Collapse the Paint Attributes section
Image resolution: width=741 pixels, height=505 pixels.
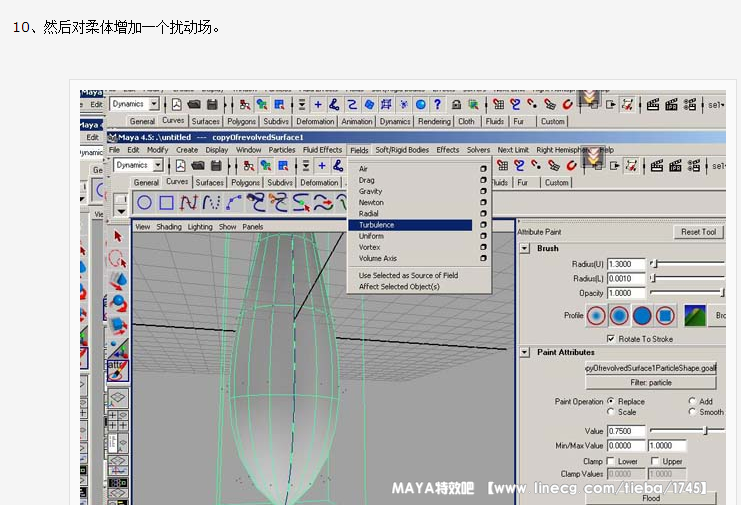point(525,352)
